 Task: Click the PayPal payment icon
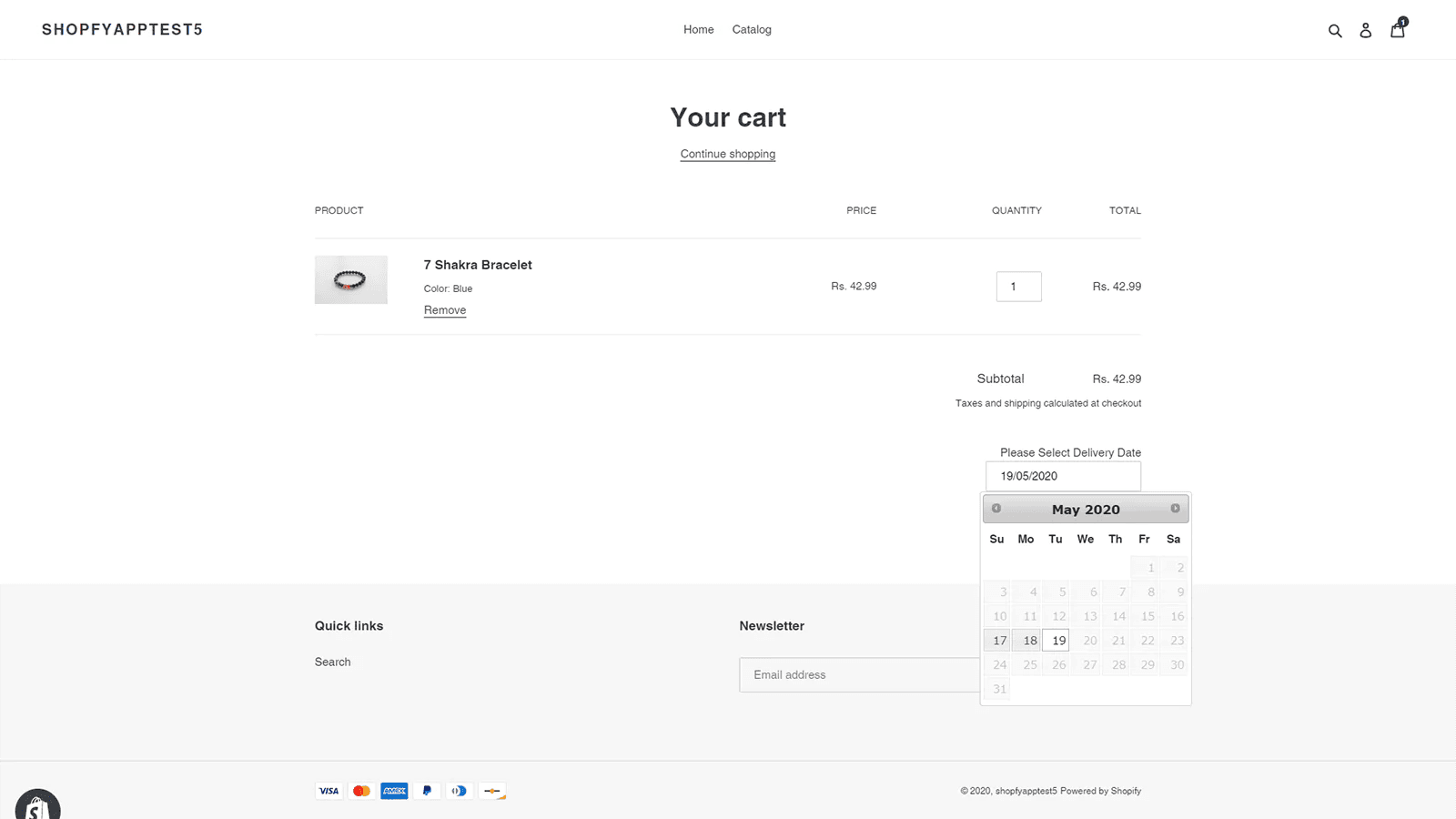[427, 790]
